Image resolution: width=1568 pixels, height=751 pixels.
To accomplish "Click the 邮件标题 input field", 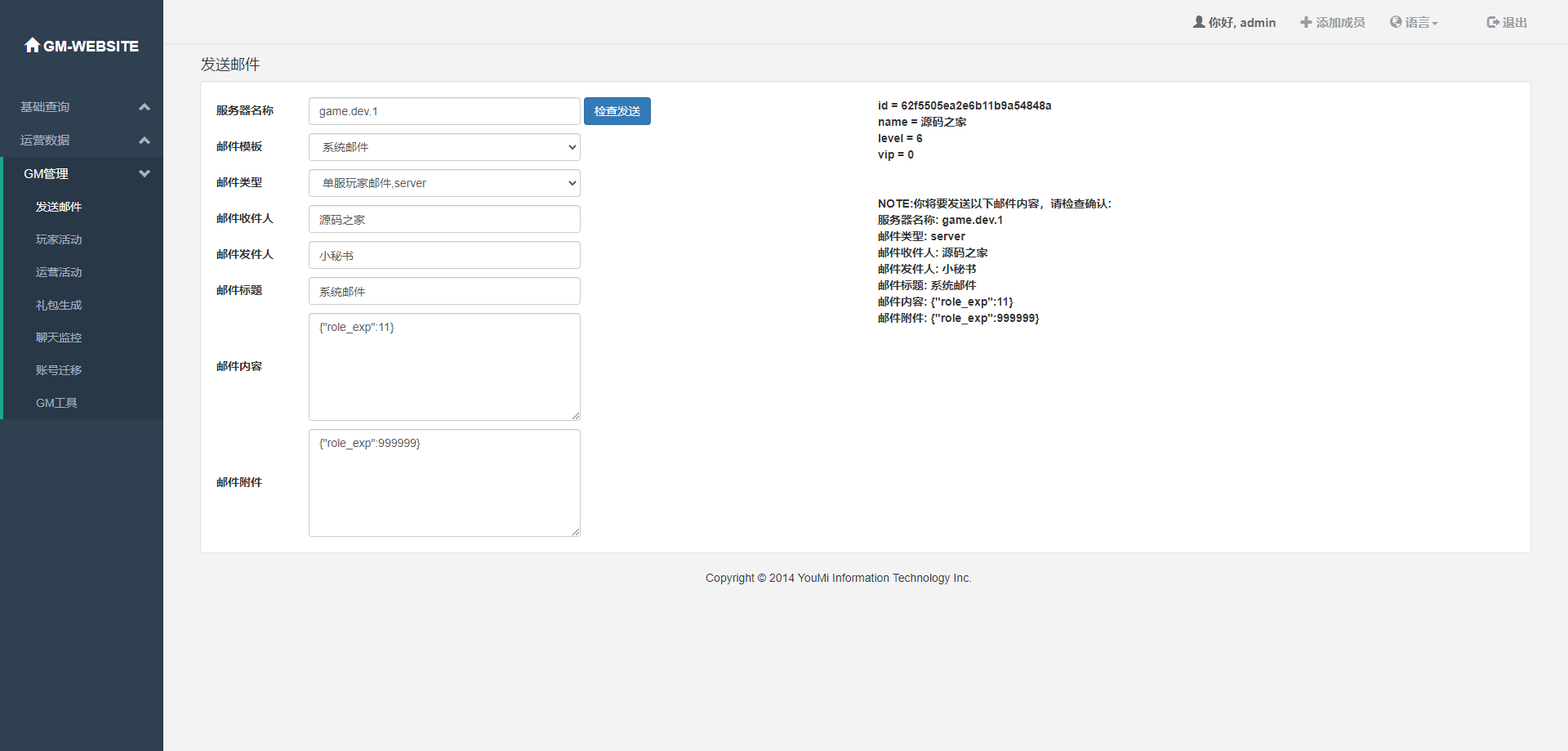I will [x=444, y=291].
